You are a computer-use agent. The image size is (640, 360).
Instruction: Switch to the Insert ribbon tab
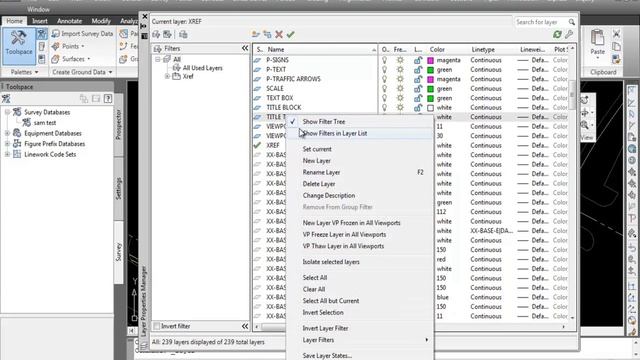click(x=40, y=21)
